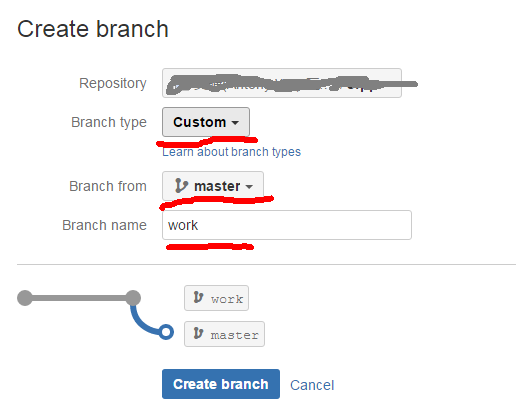Click the caret arrow next to Custom
Image resolution: width=516 pixels, height=414 pixels.
[235, 123]
